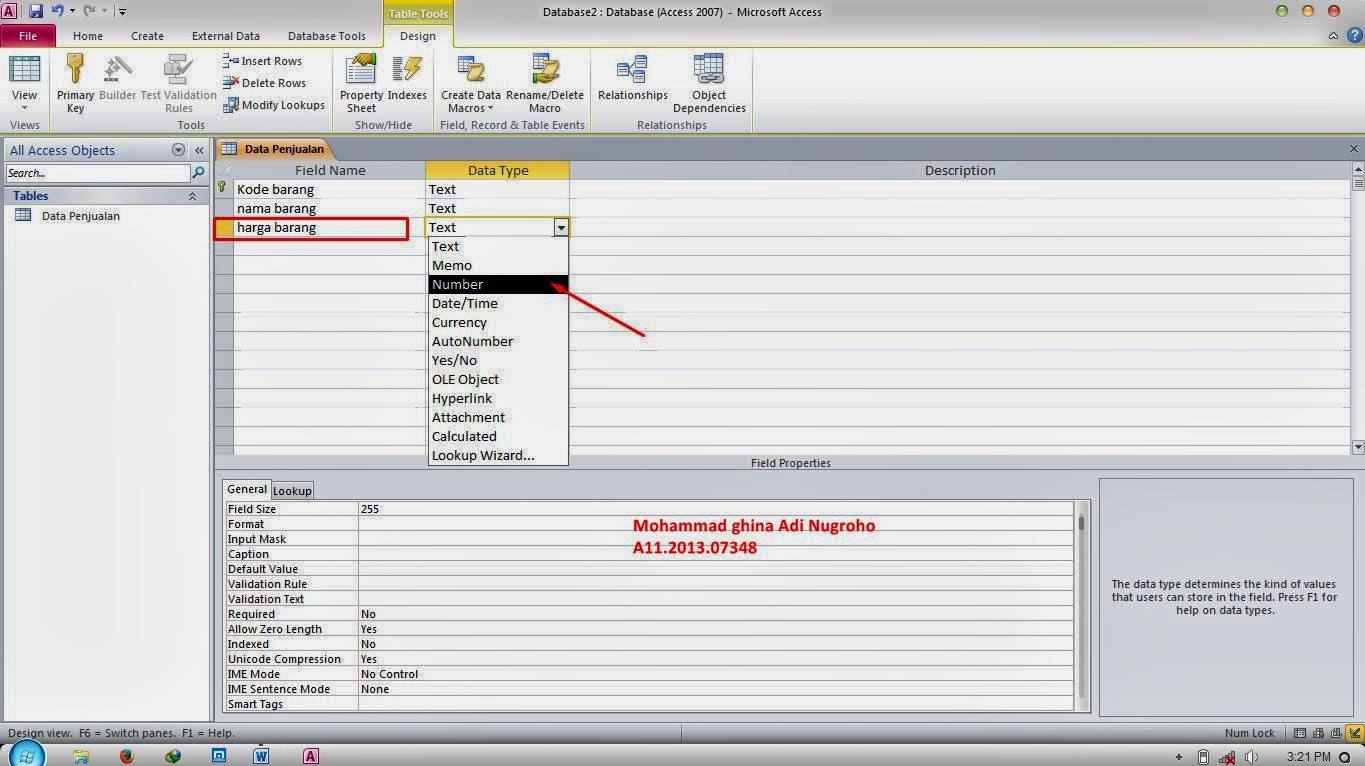This screenshot has height=766, width=1365.
Task: Choose Number from the data type list
Action: click(498, 284)
